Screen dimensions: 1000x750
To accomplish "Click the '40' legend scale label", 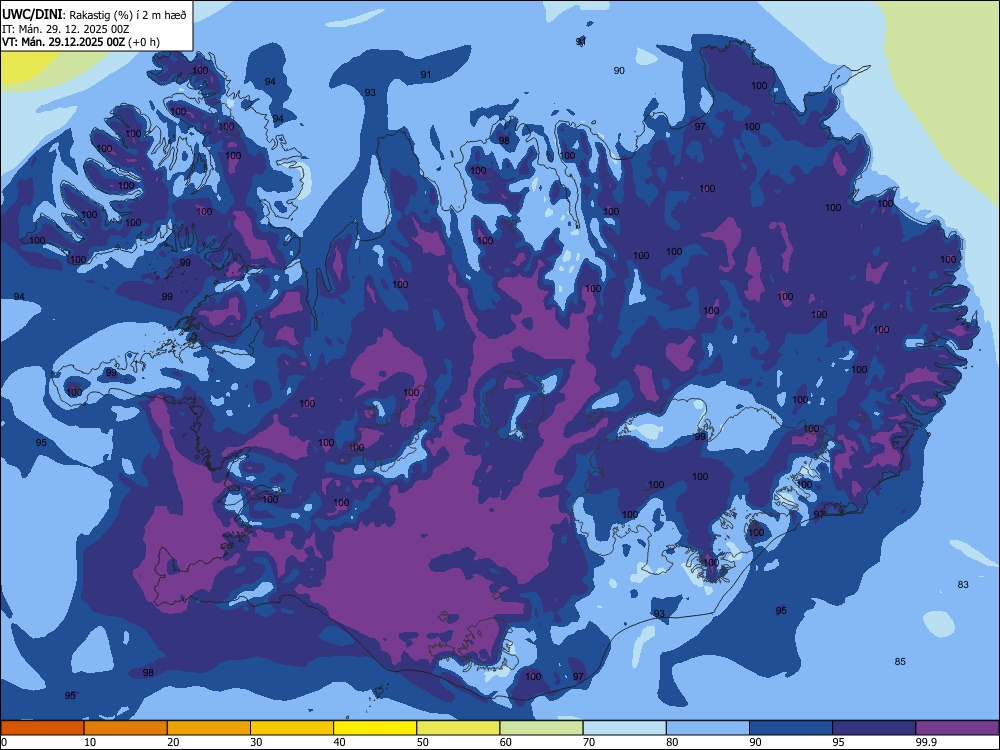I will (x=340, y=742).
